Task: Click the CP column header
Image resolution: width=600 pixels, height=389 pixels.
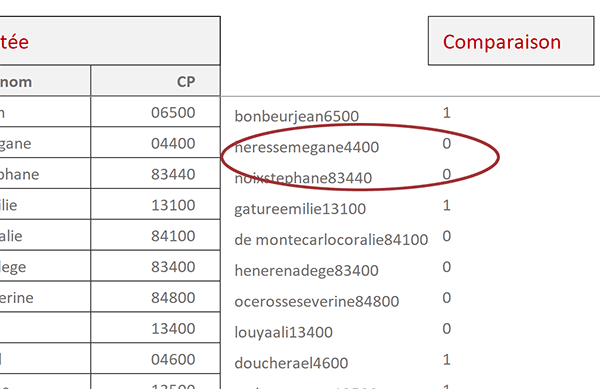Action: click(155, 81)
